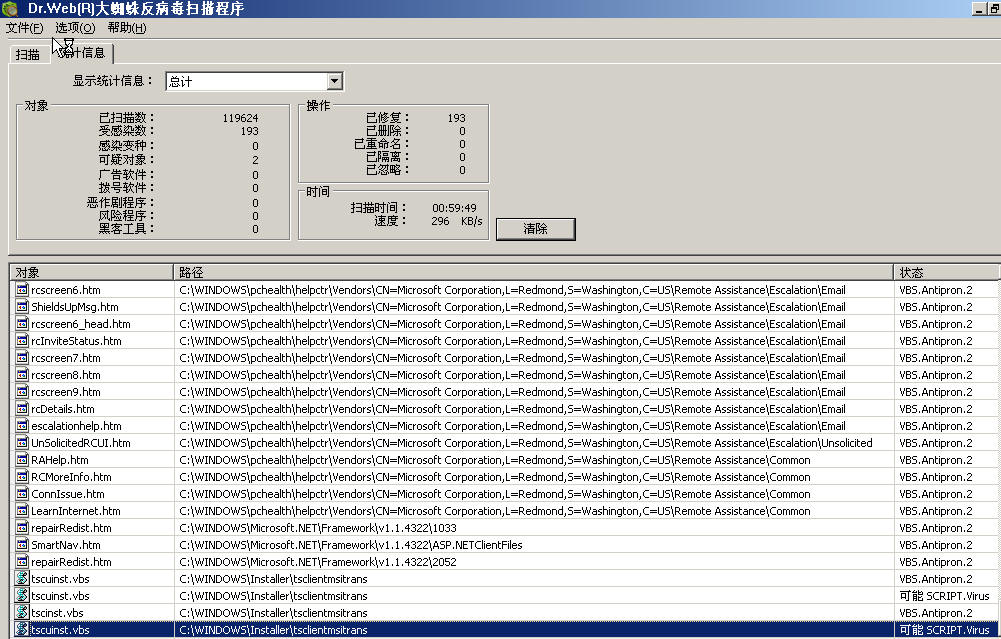Click the icon next to ShieldsUpMsg.htm

tap(22, 307)
